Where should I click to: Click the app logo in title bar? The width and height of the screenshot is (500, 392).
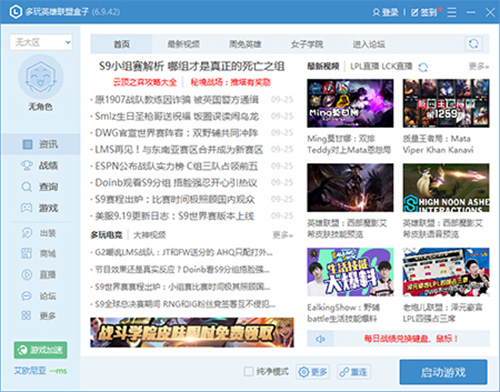tap(15, 12)
